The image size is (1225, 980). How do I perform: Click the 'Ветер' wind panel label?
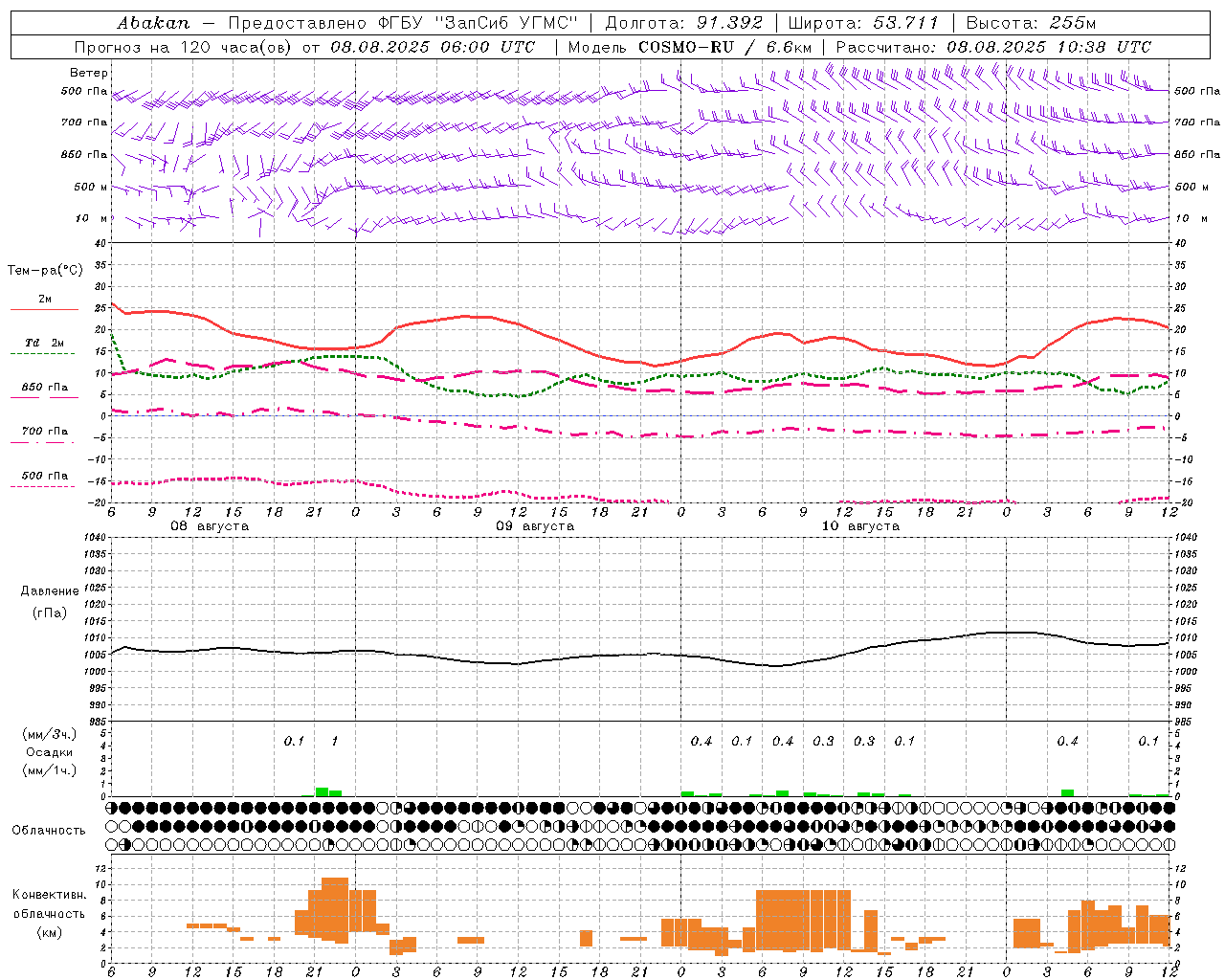click(x=89, y=73)
